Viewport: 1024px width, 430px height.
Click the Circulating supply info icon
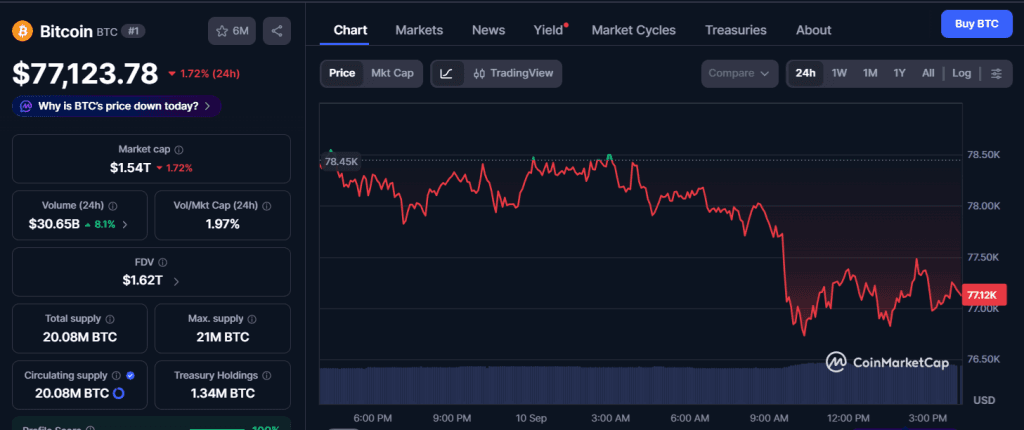tap(116, 376)
